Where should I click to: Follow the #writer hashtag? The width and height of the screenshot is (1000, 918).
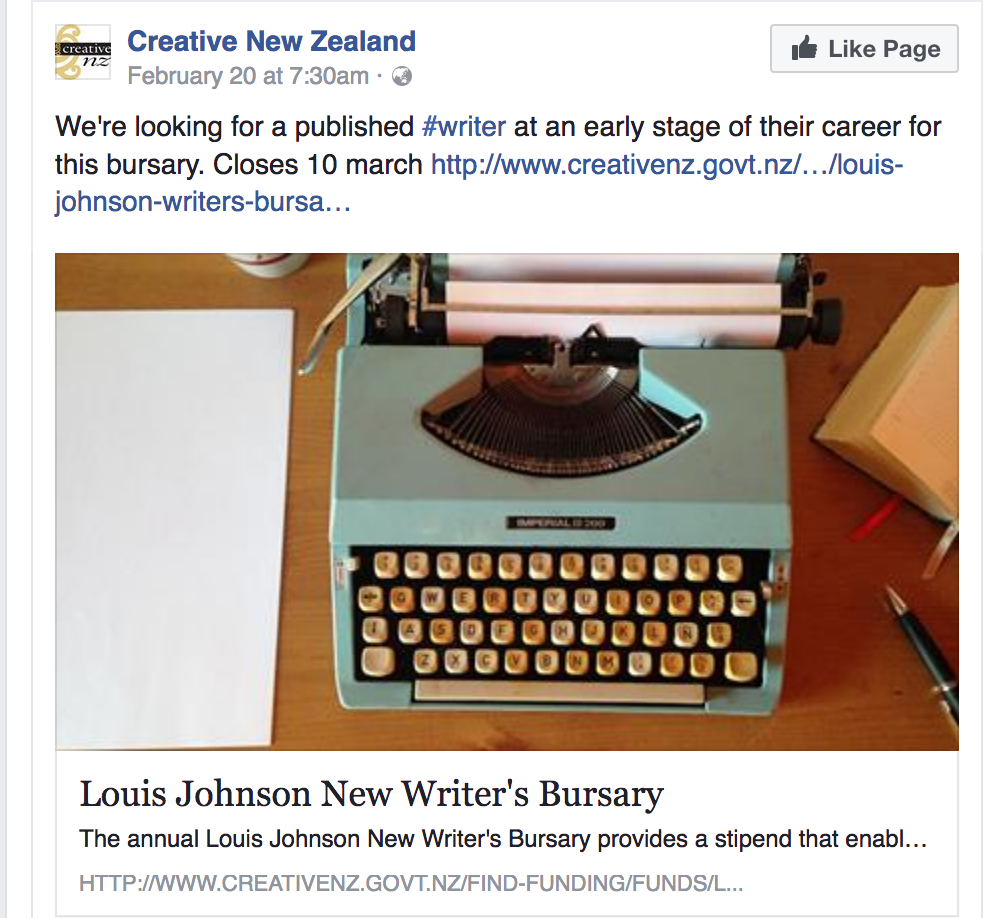[464, 127]
